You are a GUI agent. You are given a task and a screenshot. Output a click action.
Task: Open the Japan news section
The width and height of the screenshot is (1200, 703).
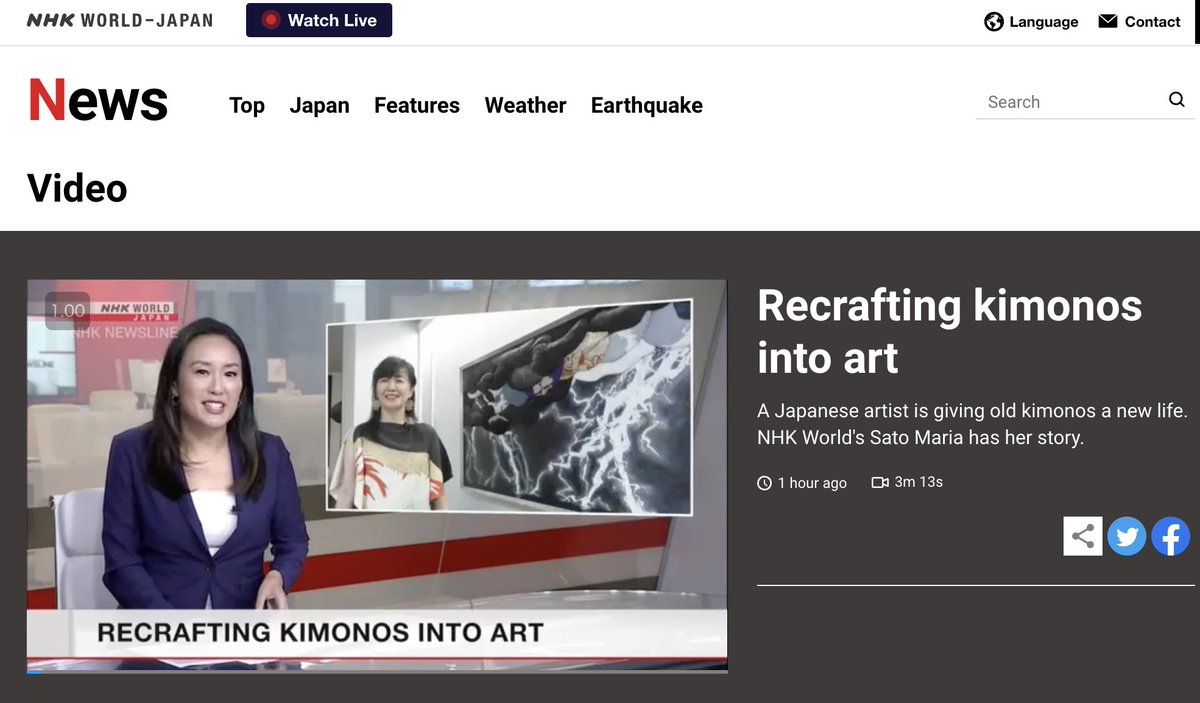click(x=320, y=105)
